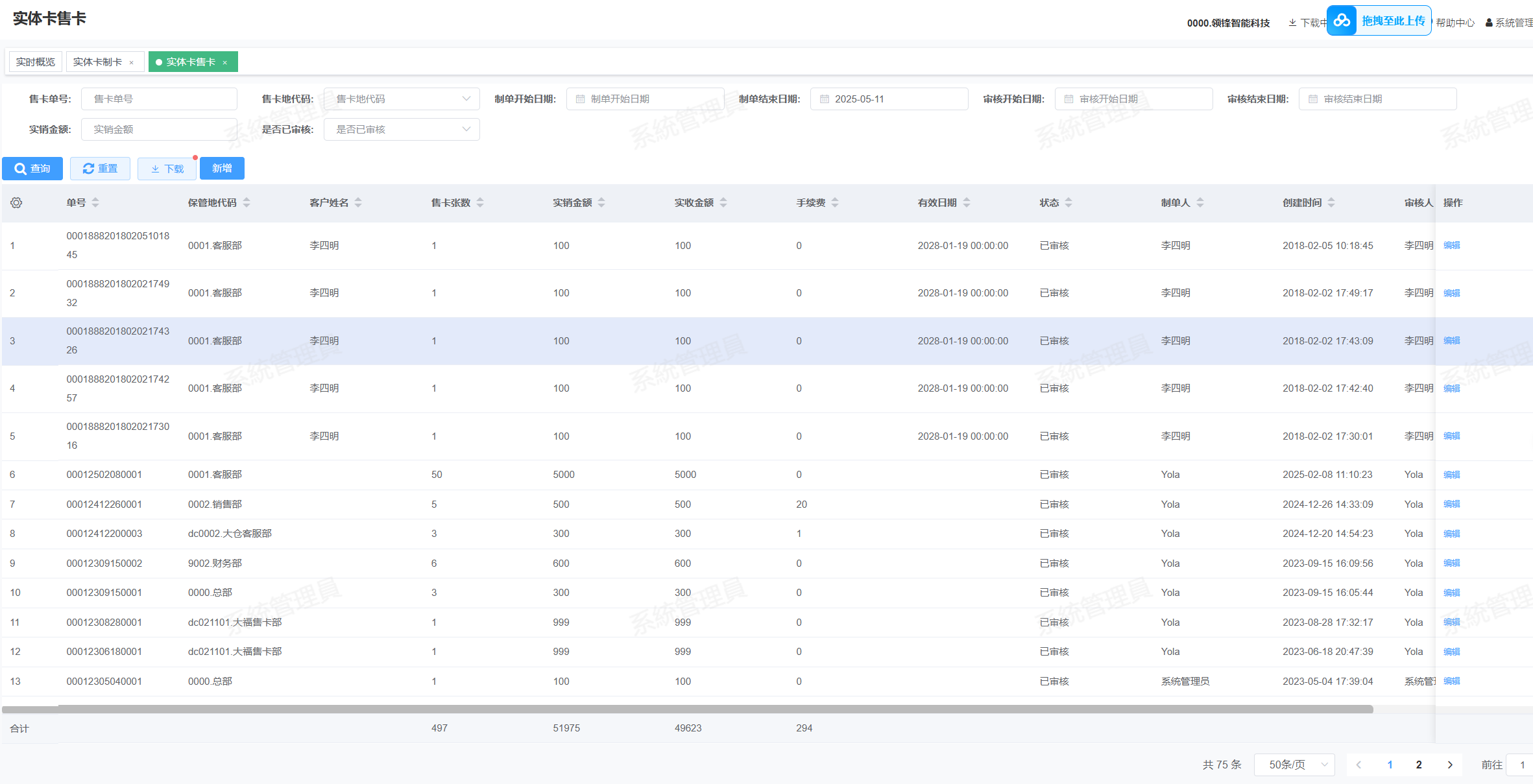
Task: Click 编辑 link in row 7
Action: pyautogui.click(x=1451, y=505)
